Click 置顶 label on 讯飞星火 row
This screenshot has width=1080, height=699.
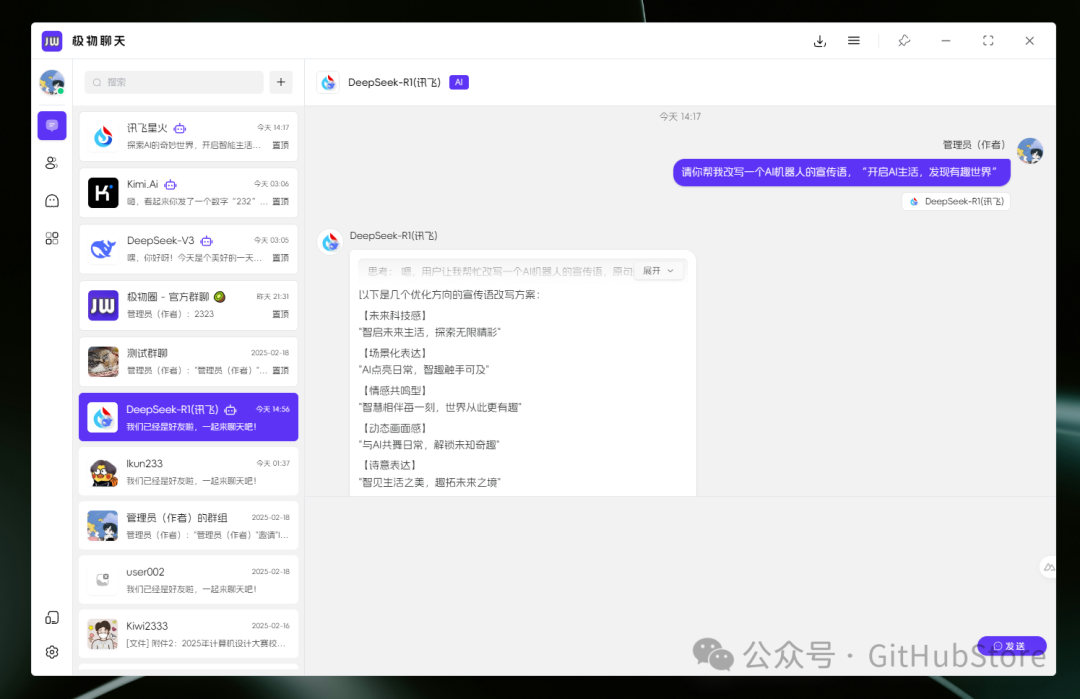[x=280, y=145]
